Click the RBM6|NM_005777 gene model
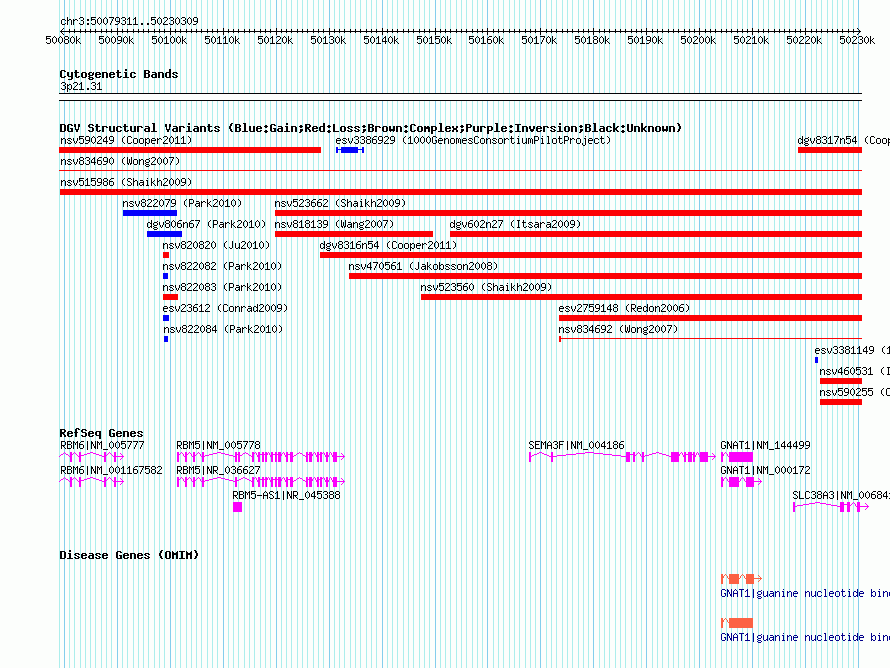 pyautogui.click(x=91, y=457)
